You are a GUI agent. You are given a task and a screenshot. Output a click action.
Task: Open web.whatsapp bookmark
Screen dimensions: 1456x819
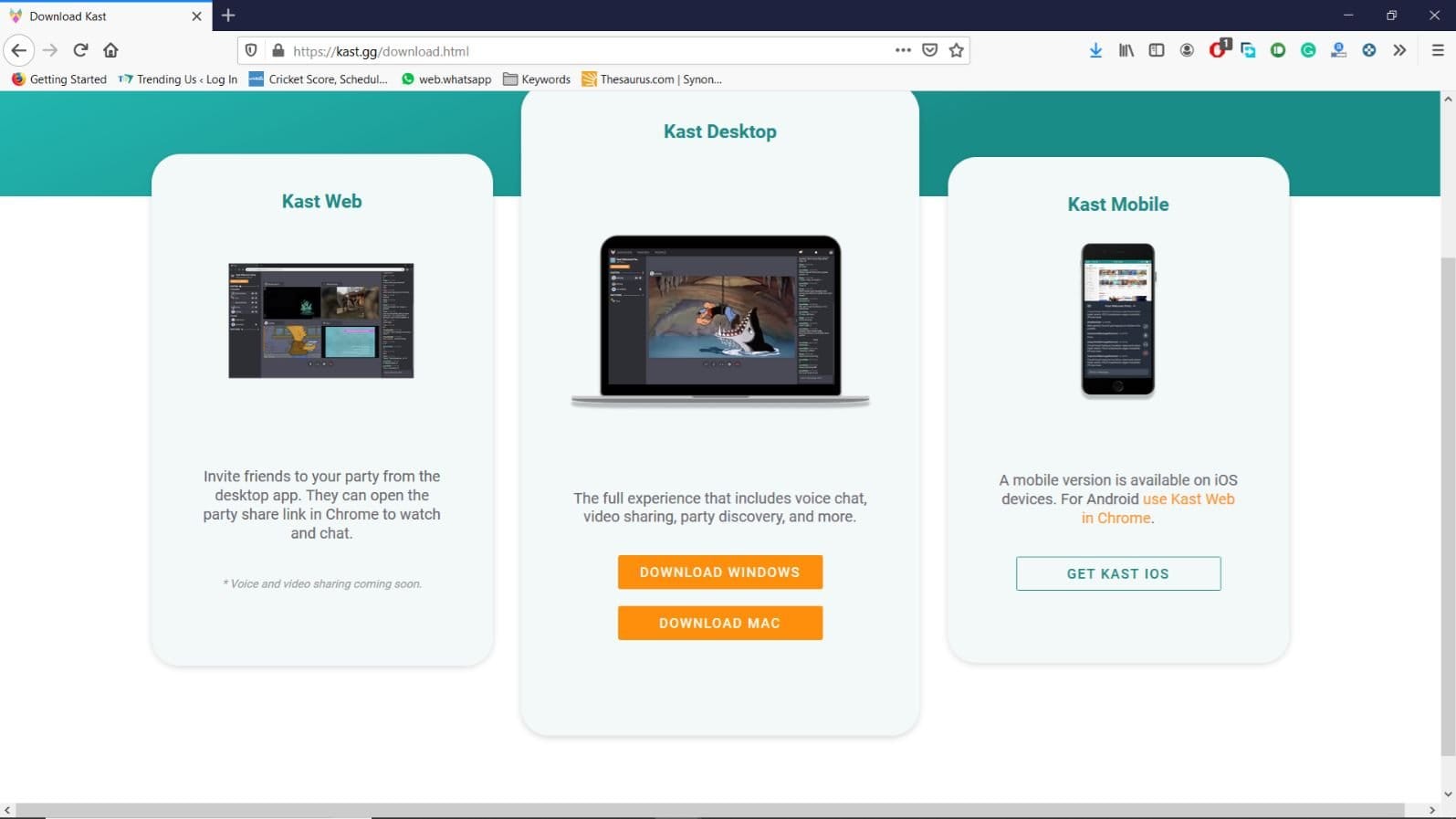click(446, 79)
